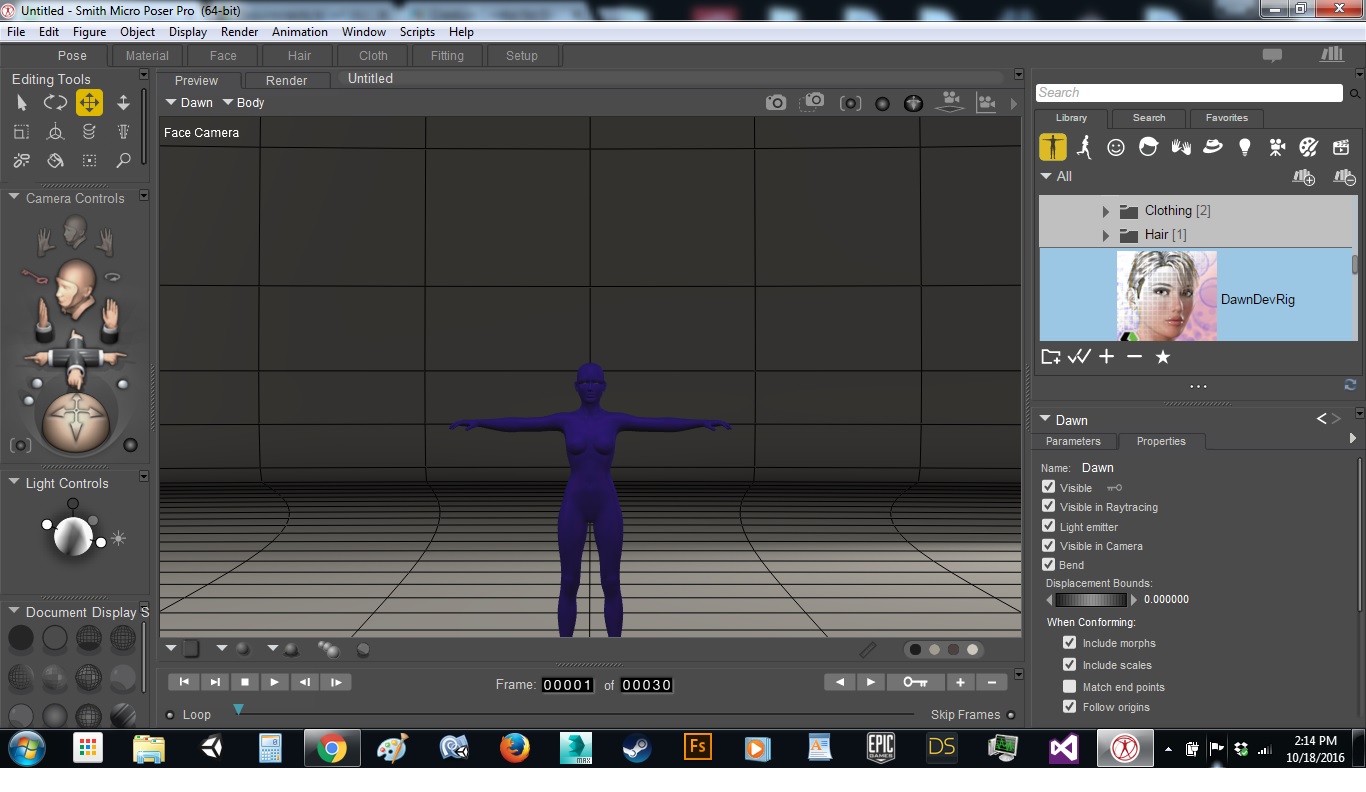Screen dimensions: 1366x792
Task: Enable the Match end points checkbox
Action: [1069, 687]
